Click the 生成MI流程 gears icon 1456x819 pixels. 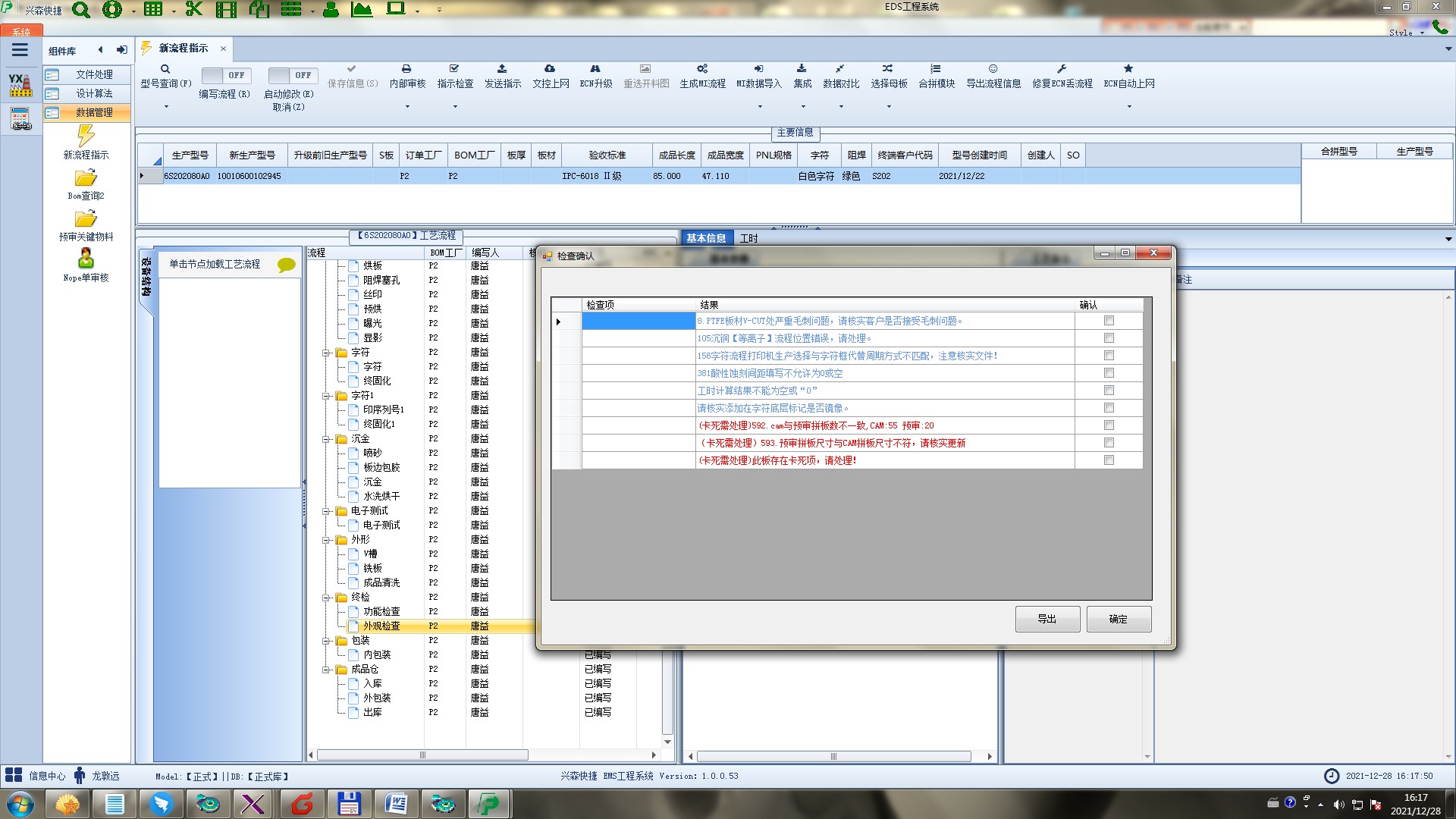pos(702,69)
